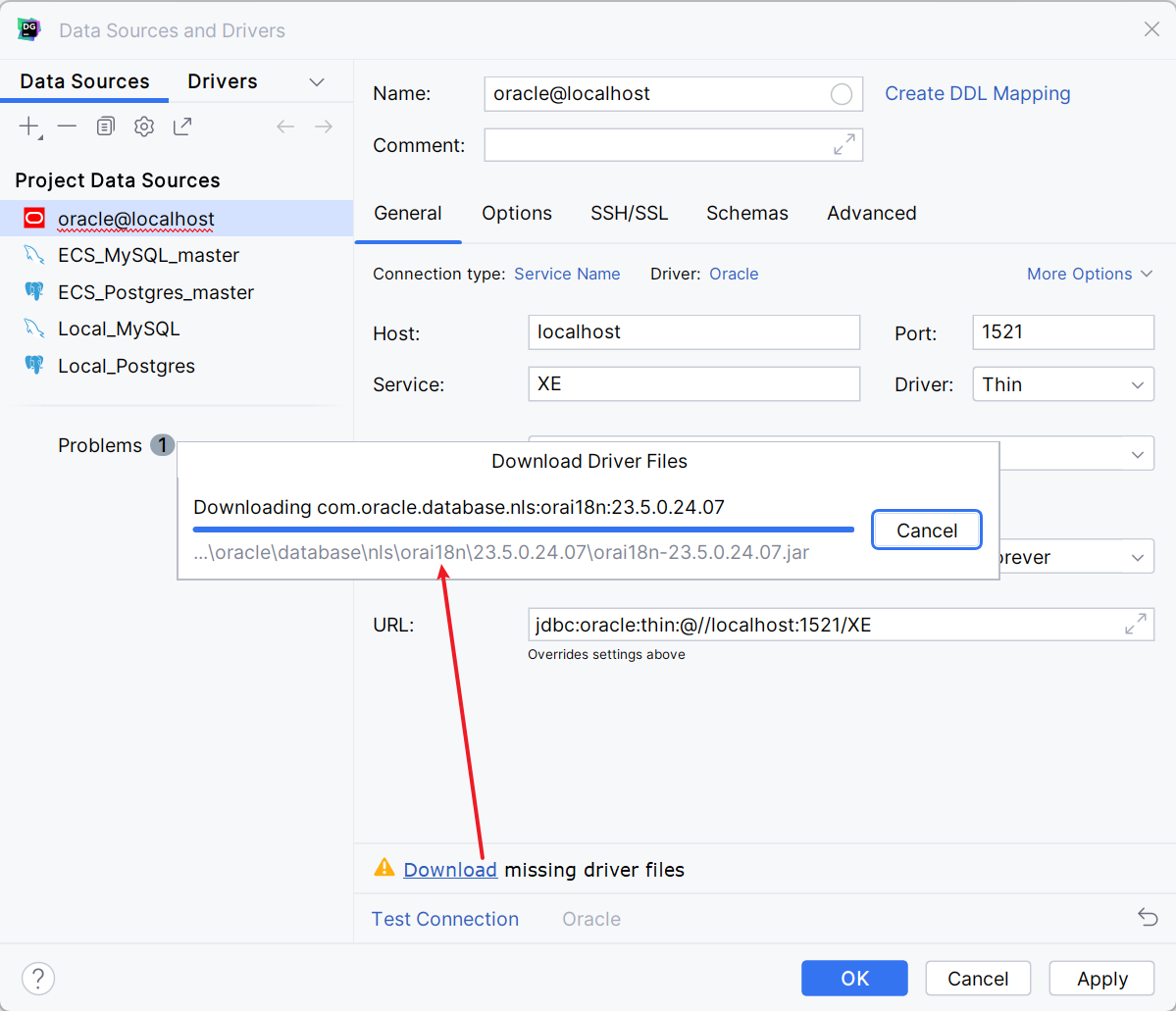1176x1011 pixels.
Task: Click the OK button
Action: 854,978
